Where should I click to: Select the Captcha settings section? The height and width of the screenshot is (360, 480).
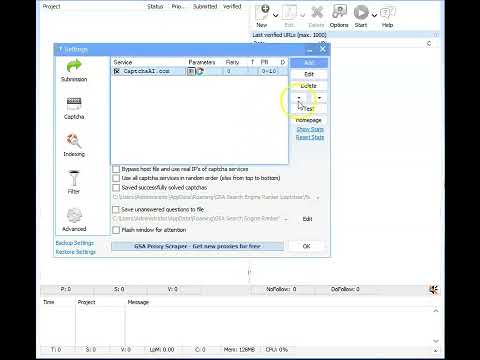click(x=74, y=108)
